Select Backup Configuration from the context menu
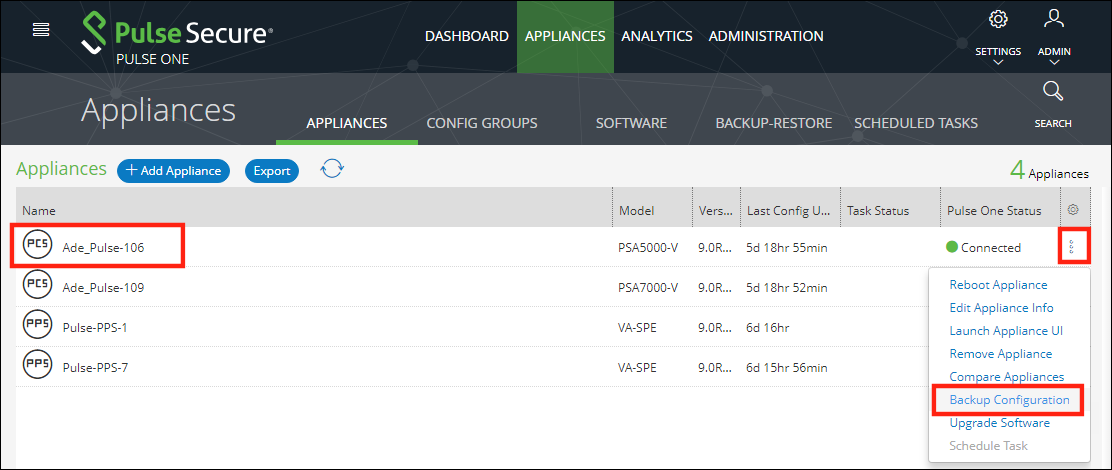Screen dimensions: 1112x470 pyautogui.click(x=1009, y=400)
